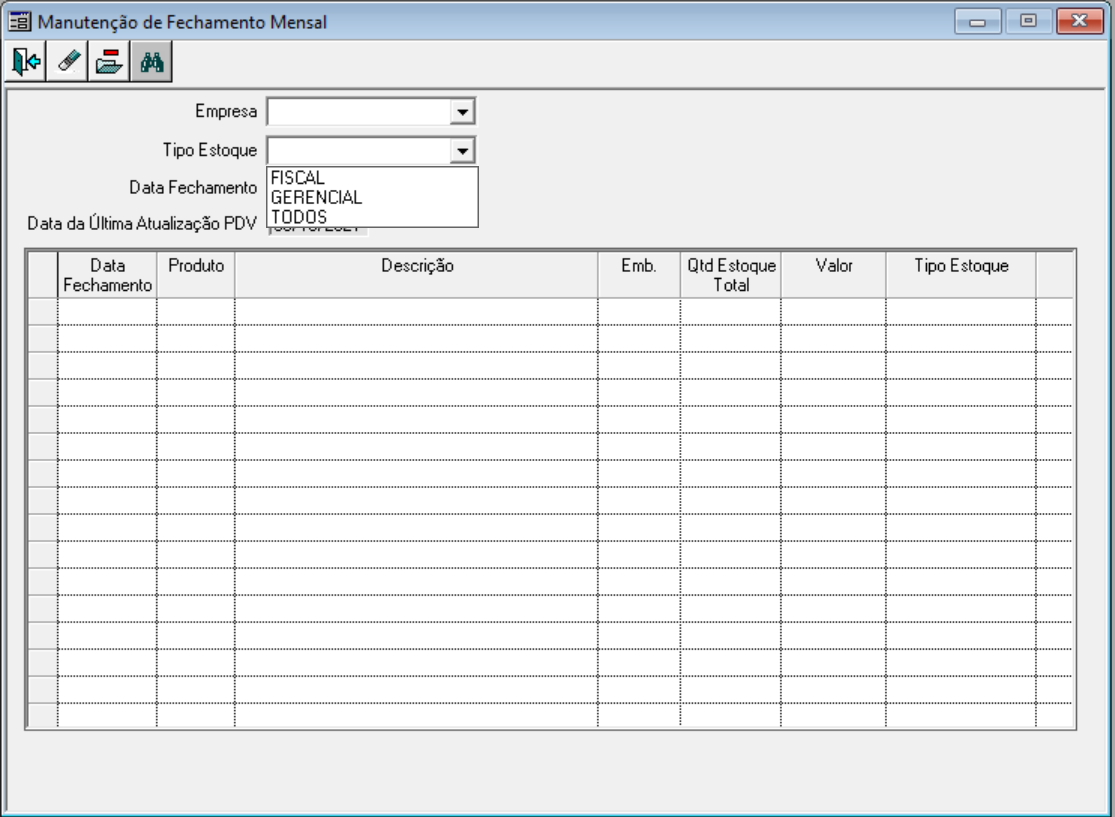Maximize the Manutenção de Fechamento Mensal window
Viewport: 1115px width, 817px height.
click(x=1028, y=21)
